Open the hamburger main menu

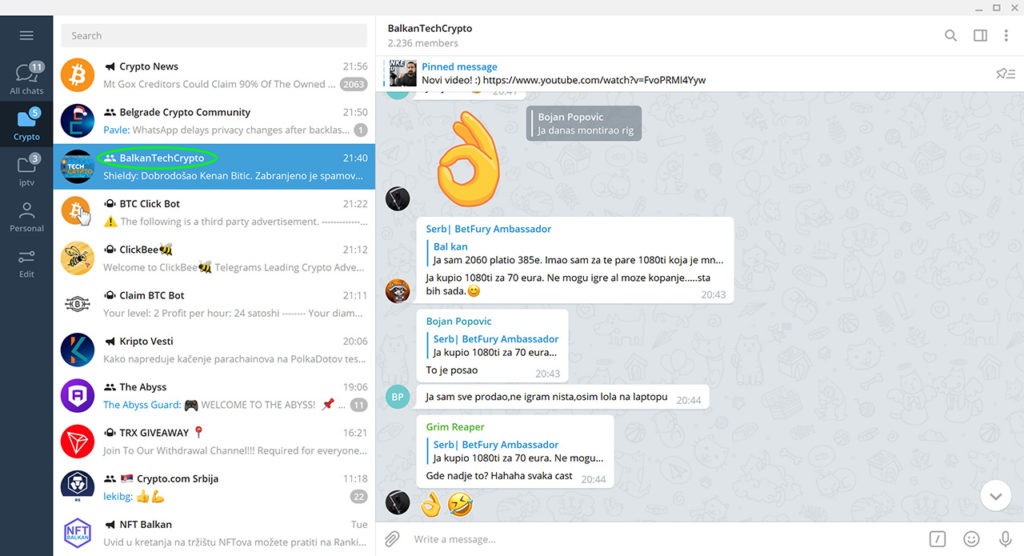[26, 36]
